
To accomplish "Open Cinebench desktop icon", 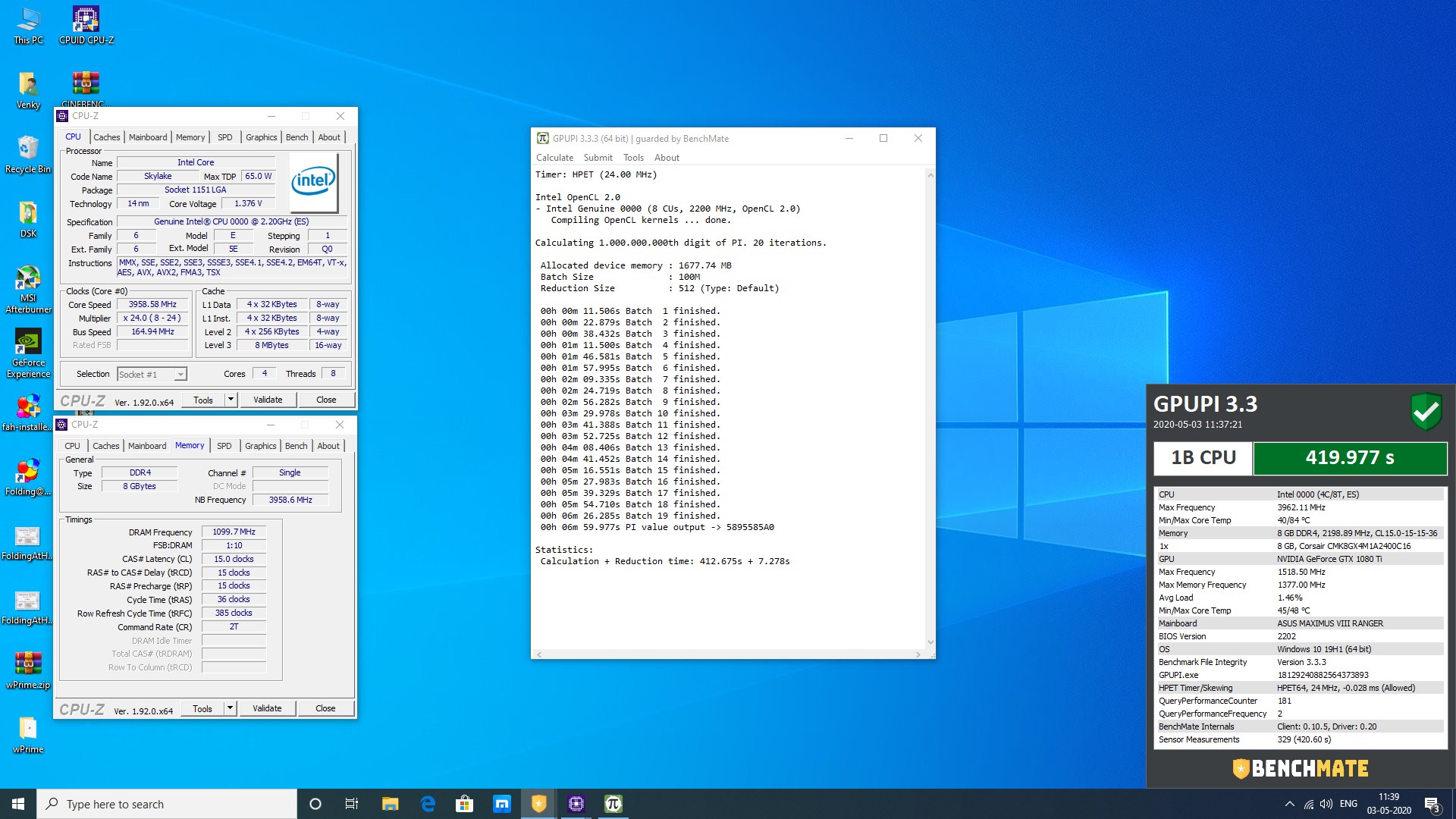I will (86, 89).
